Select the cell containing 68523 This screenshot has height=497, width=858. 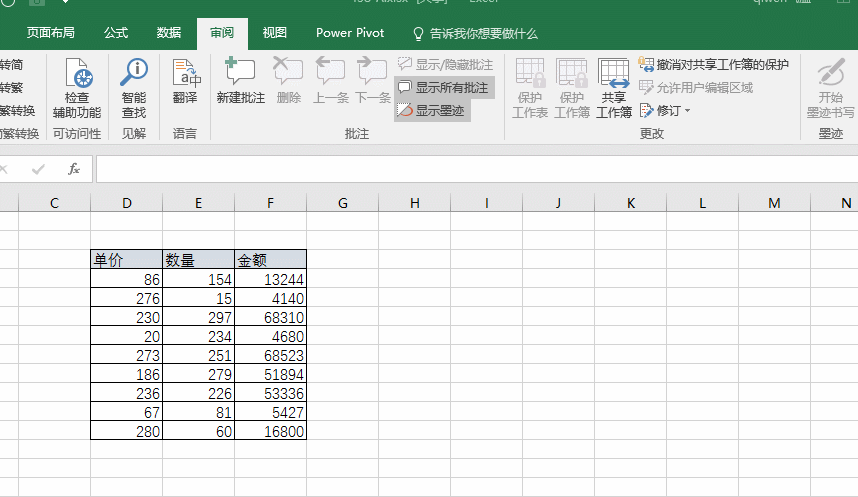(x=270, y=355)
